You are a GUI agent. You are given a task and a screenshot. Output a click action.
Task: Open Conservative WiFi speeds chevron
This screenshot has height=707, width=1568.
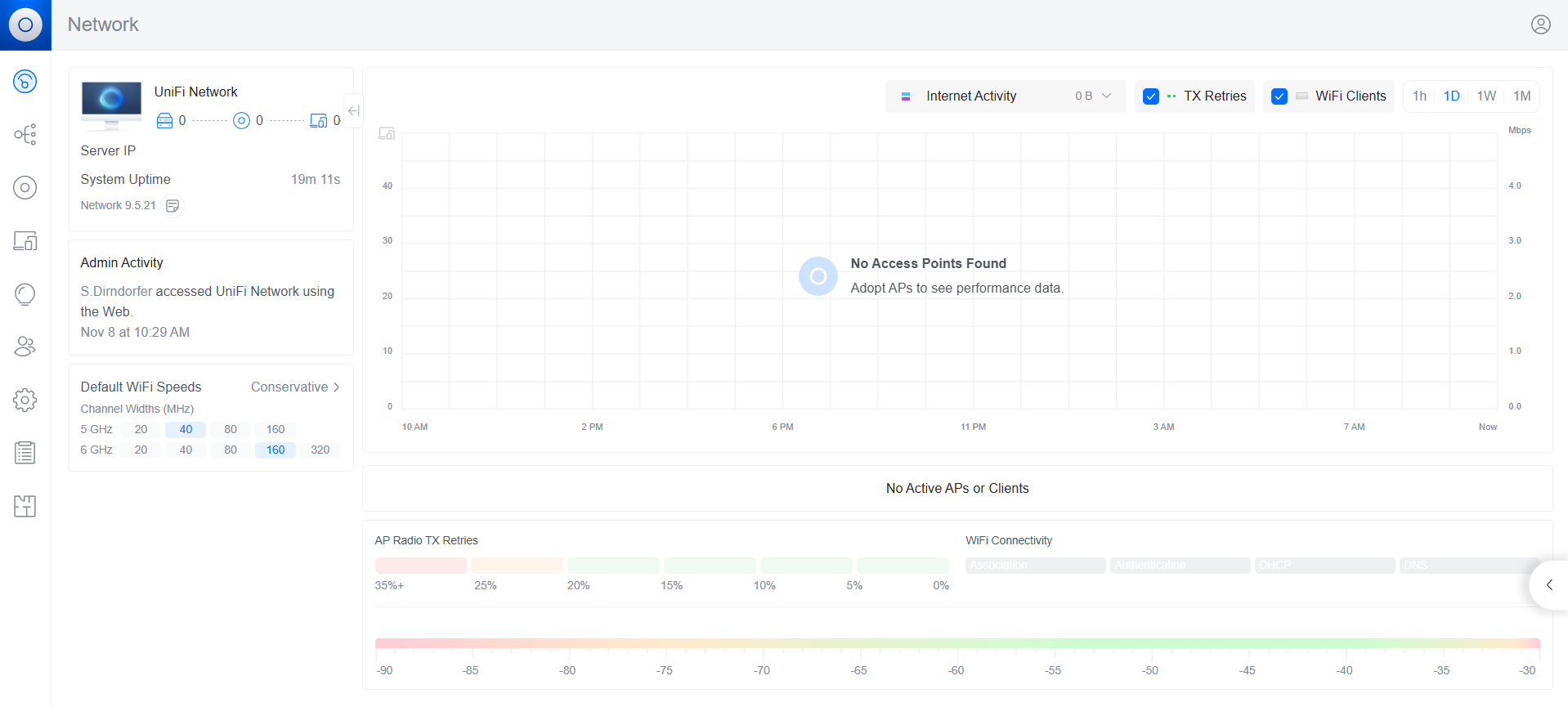[336, 387]
